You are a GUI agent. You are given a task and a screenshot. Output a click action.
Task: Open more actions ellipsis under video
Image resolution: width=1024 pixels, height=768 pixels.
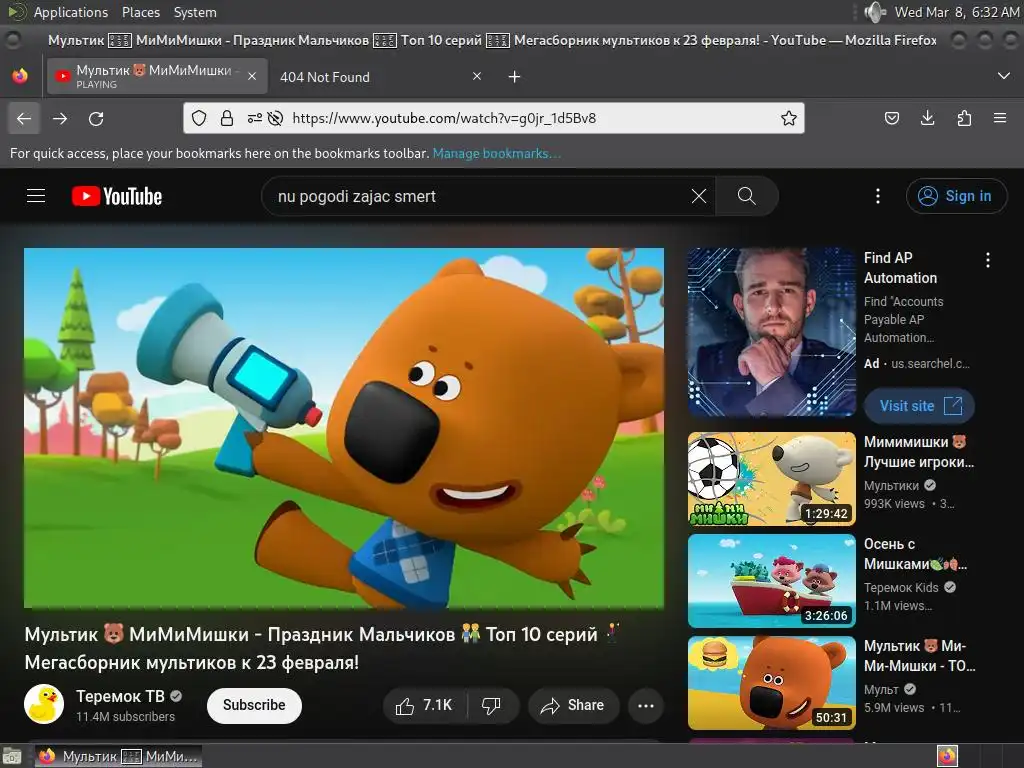point(646,705)
